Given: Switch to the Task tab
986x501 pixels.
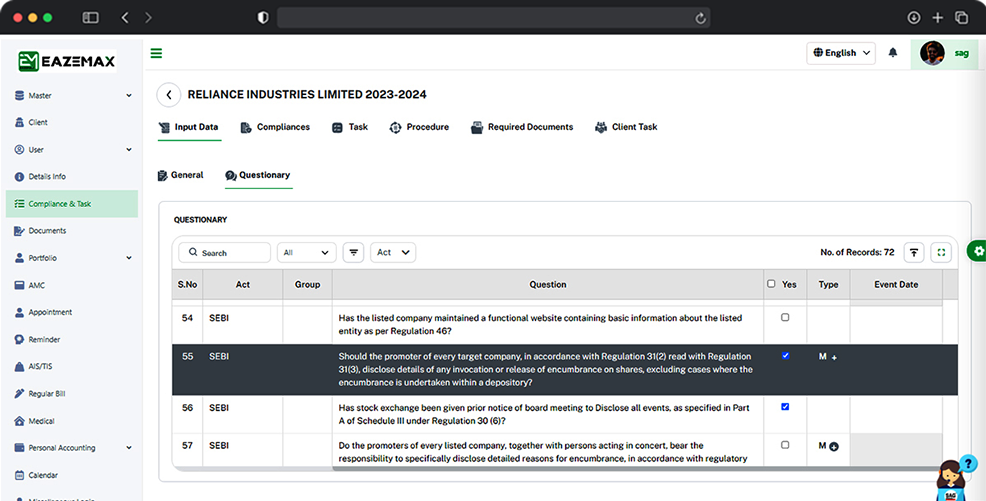Looking at the screenshot, I should pyautogui.click(x=350, y=128).
